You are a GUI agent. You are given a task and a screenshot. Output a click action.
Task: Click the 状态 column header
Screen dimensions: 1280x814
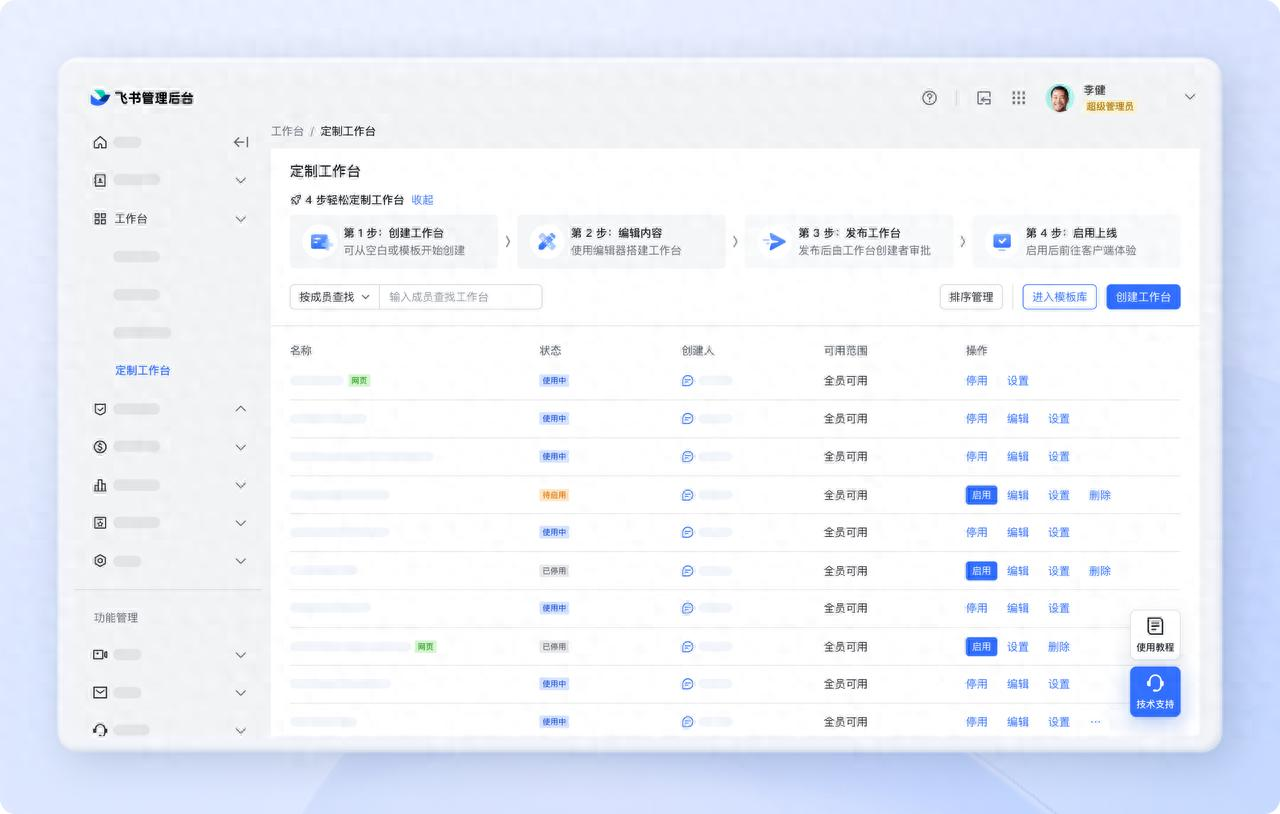(x=550, y=351)
